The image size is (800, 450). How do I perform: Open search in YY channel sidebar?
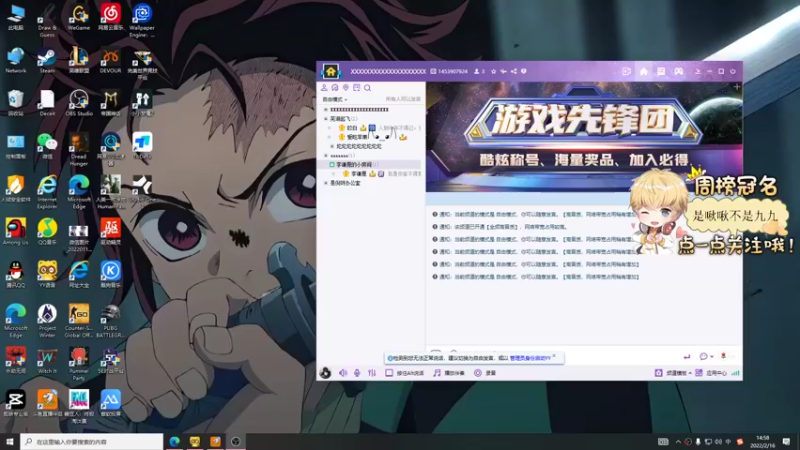point(367,88)
